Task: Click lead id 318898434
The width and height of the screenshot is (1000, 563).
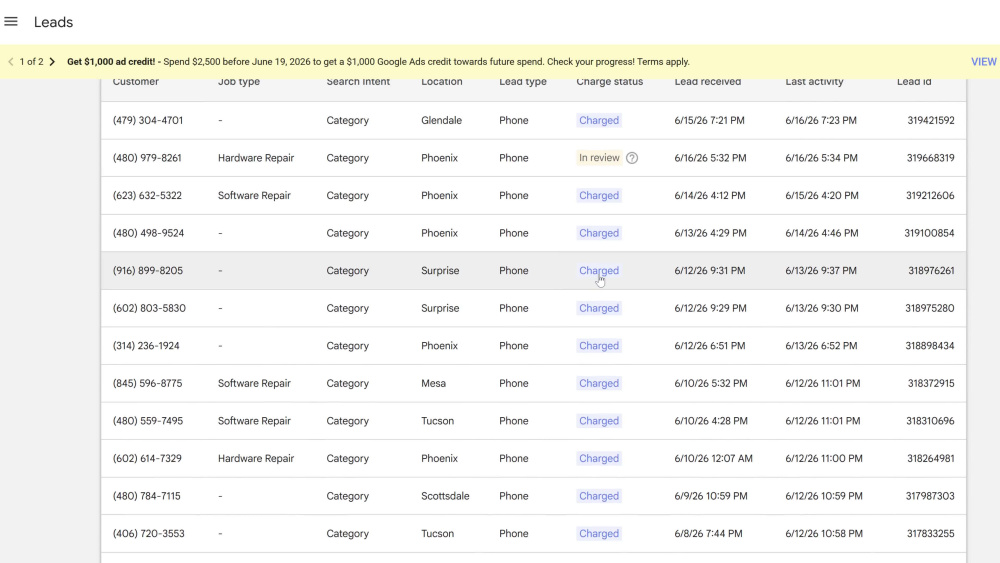Action: point(930,346)
